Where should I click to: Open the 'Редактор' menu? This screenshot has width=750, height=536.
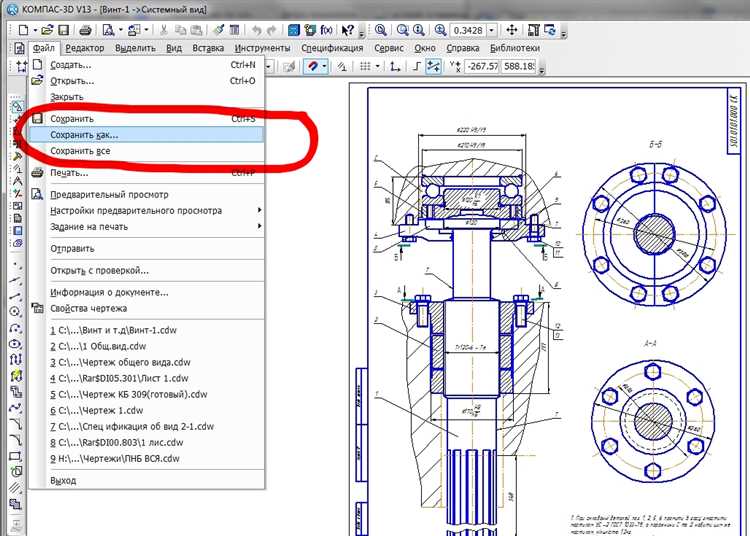[x=85, y=48]
